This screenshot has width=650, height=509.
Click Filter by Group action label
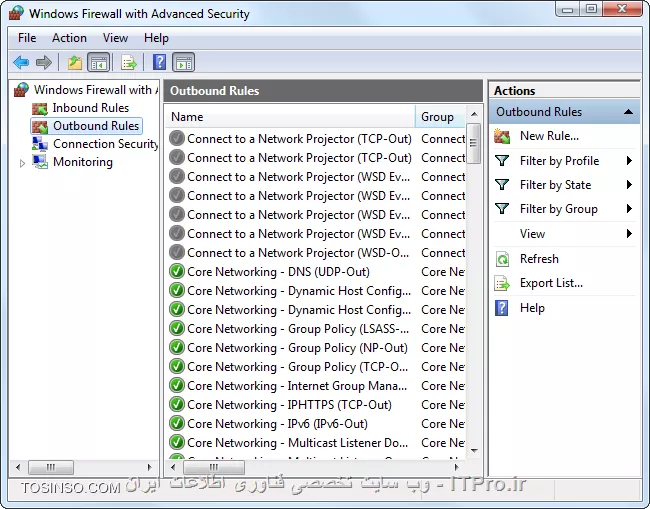tap(559, 209)
